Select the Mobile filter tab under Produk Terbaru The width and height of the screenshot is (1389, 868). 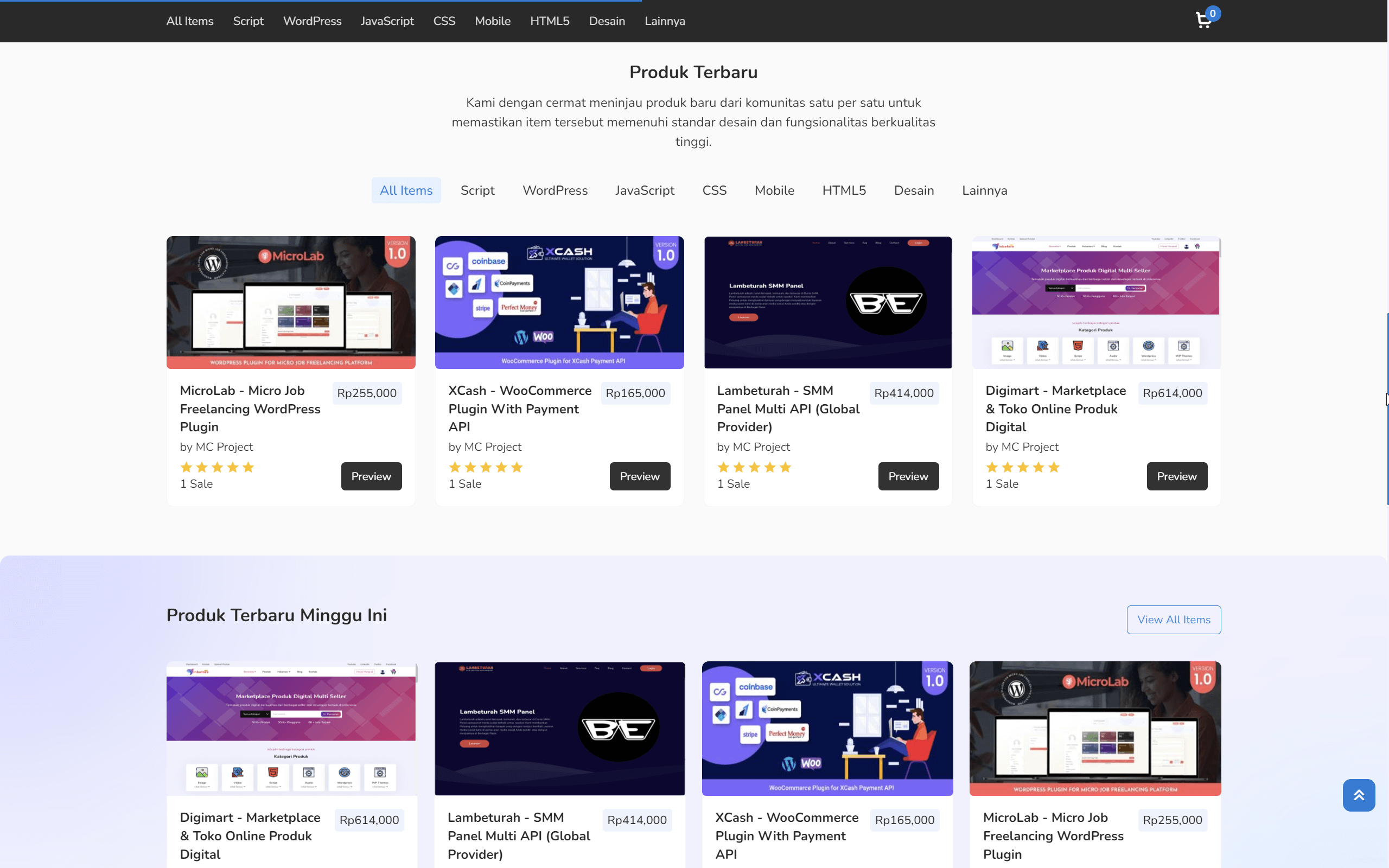pos(774,190)
